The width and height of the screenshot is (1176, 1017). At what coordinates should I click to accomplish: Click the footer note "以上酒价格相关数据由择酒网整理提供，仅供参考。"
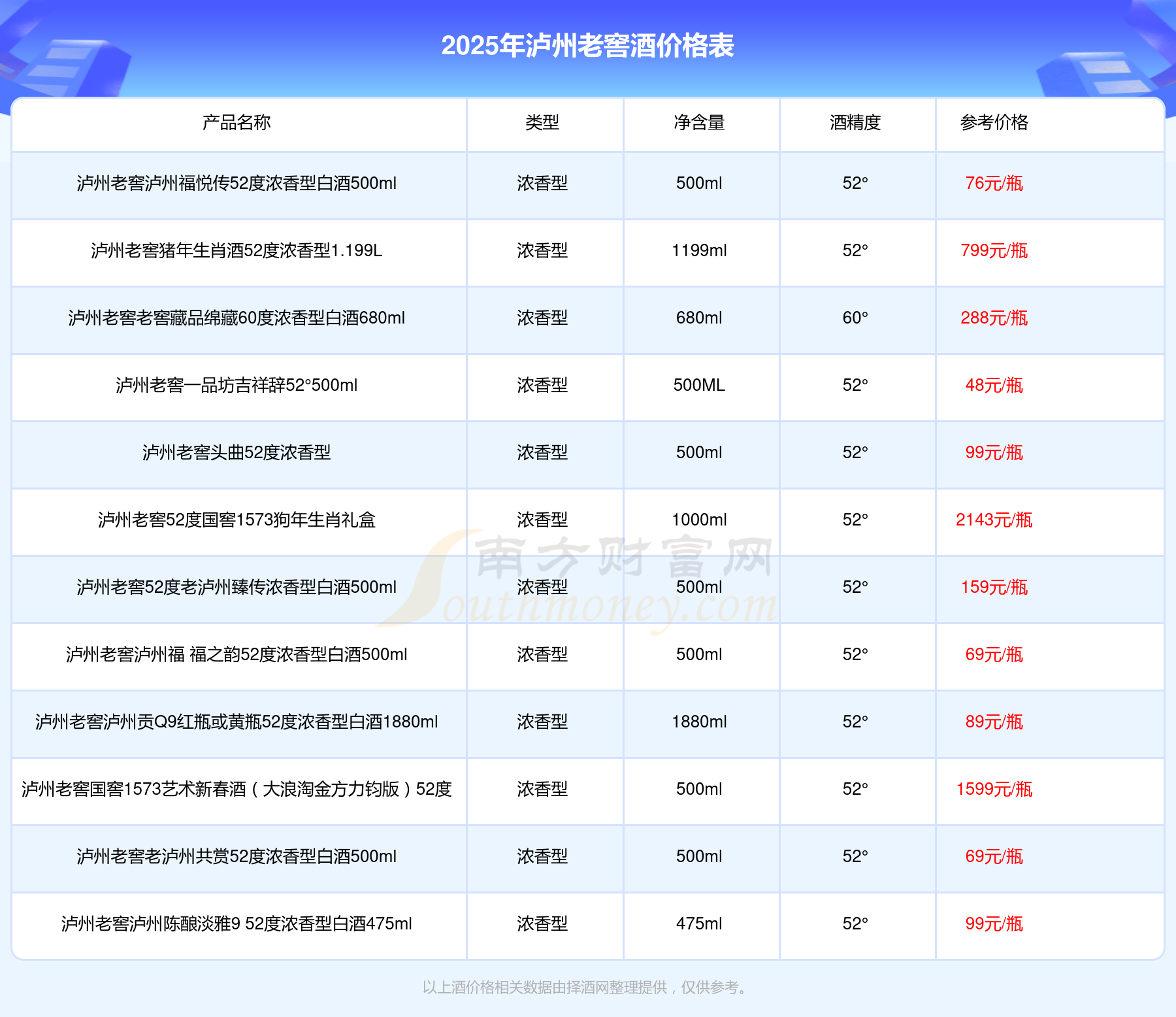pos(585,987)
